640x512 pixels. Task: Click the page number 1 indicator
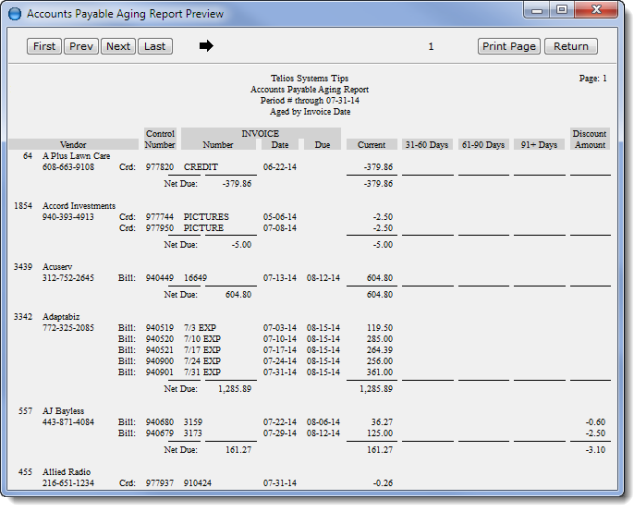(431, 46)
